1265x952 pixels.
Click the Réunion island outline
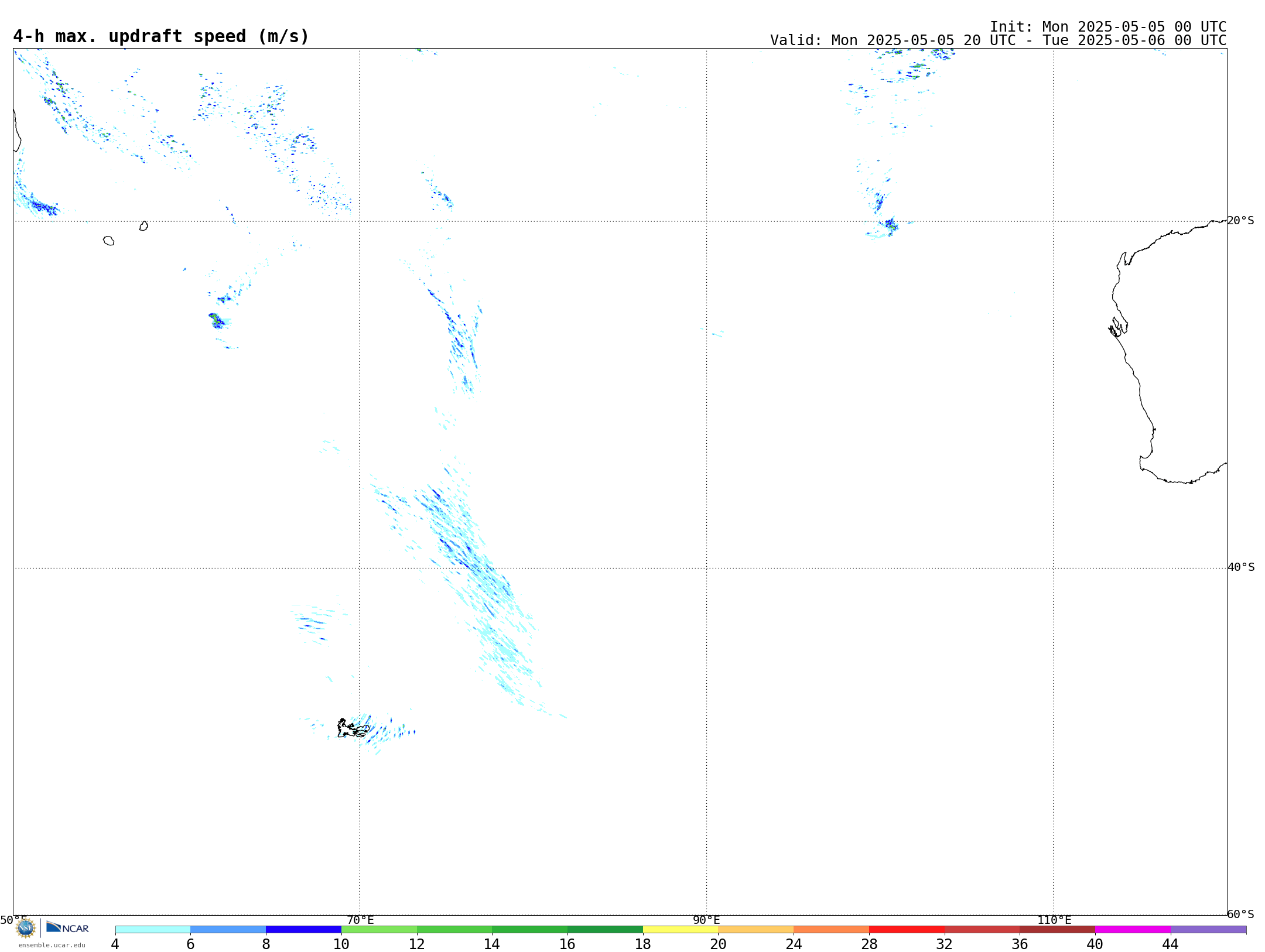[108, 241]
